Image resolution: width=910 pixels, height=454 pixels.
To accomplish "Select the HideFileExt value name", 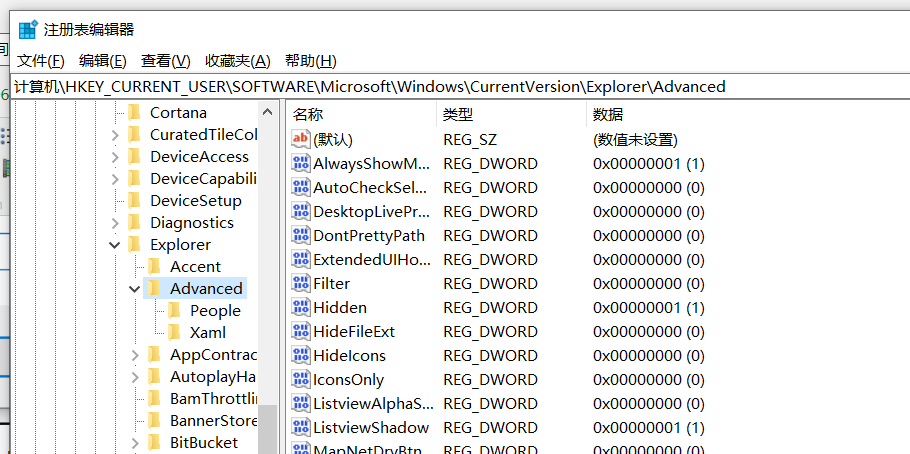I will pos(354,332).
